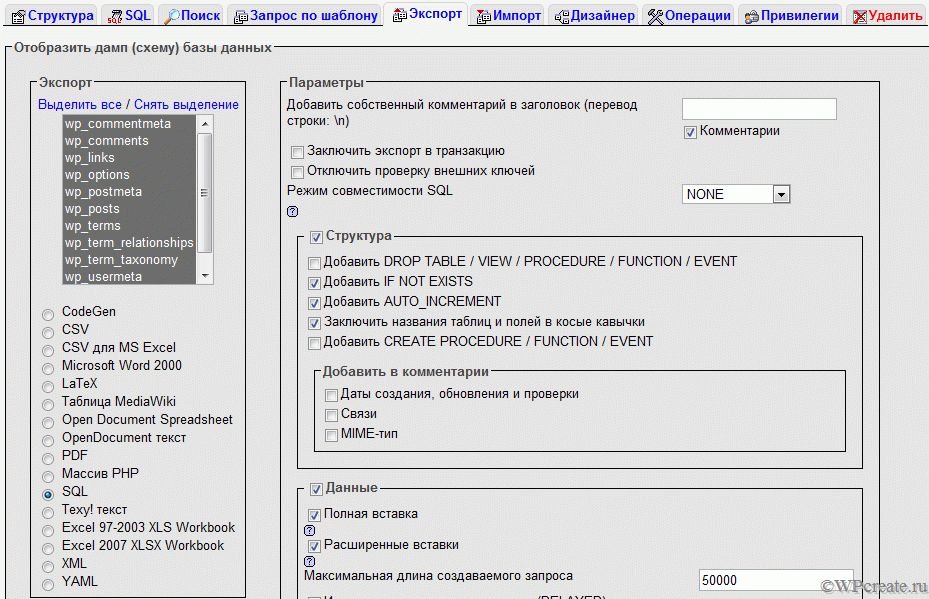Select the PDF export format
929x599 pixels.
tap(48, 459)
